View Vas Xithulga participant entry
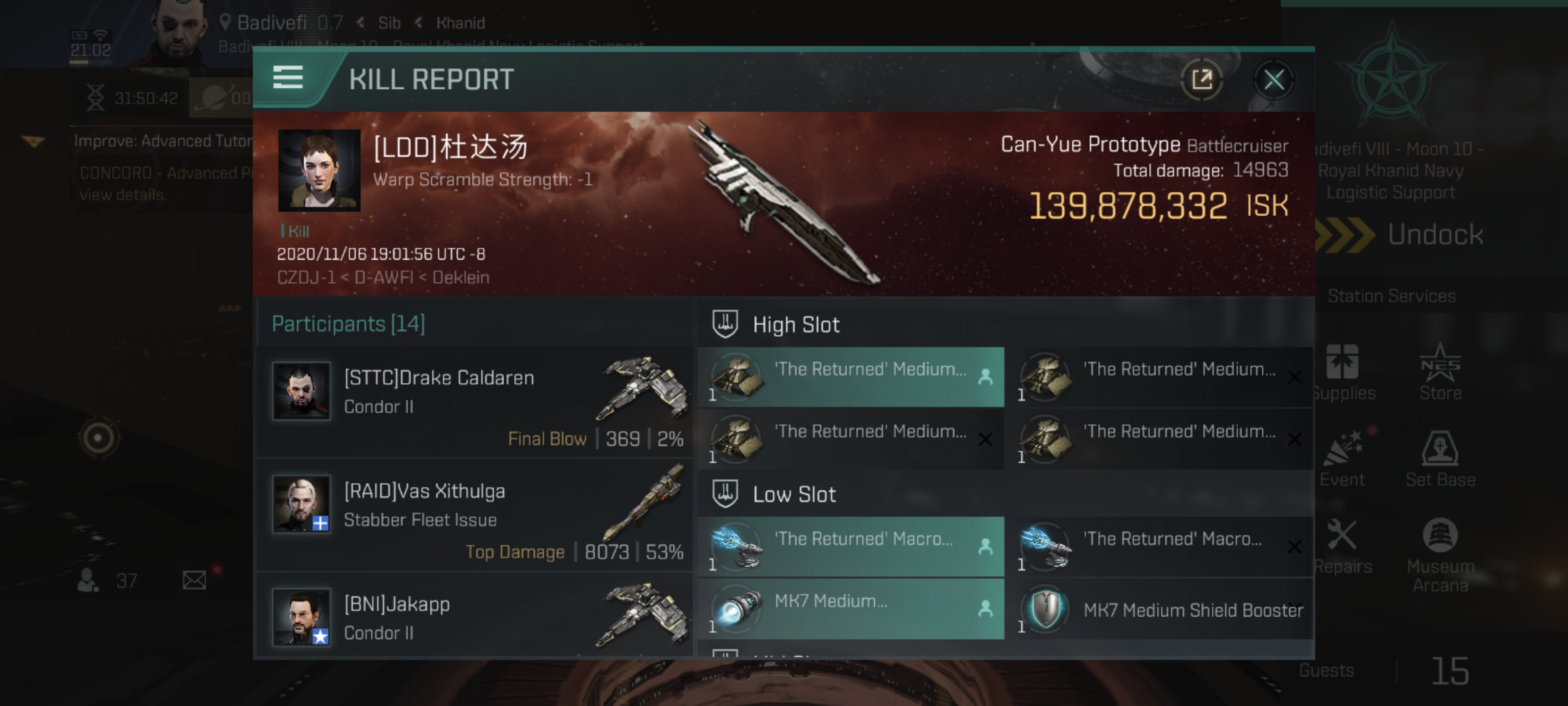Screen dimensions: 1568x706 tap(475, 515)
